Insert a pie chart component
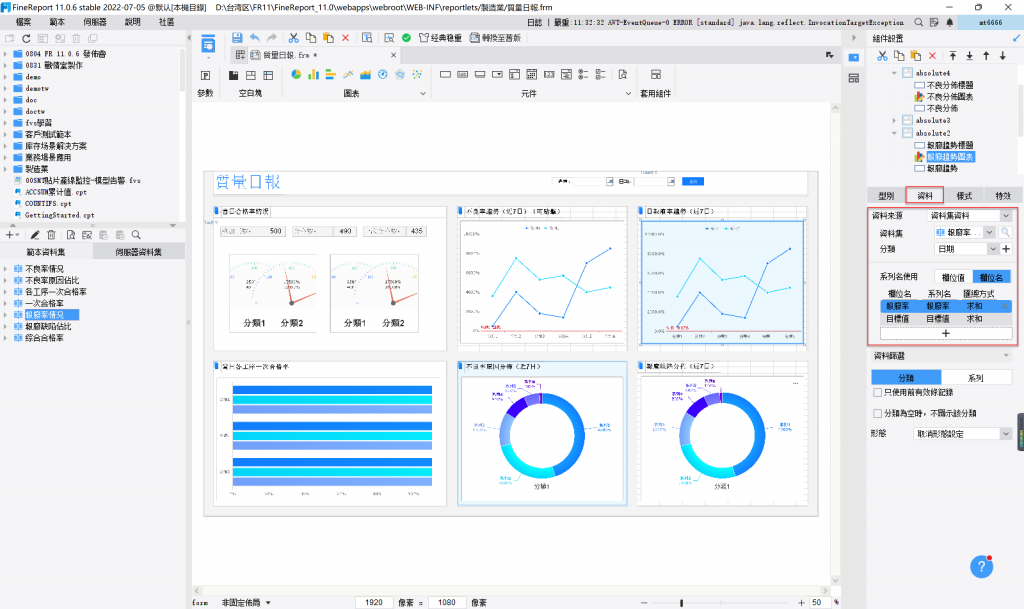Image resolution: width=1024 pixels, height=609 pixels. (296, 74)
